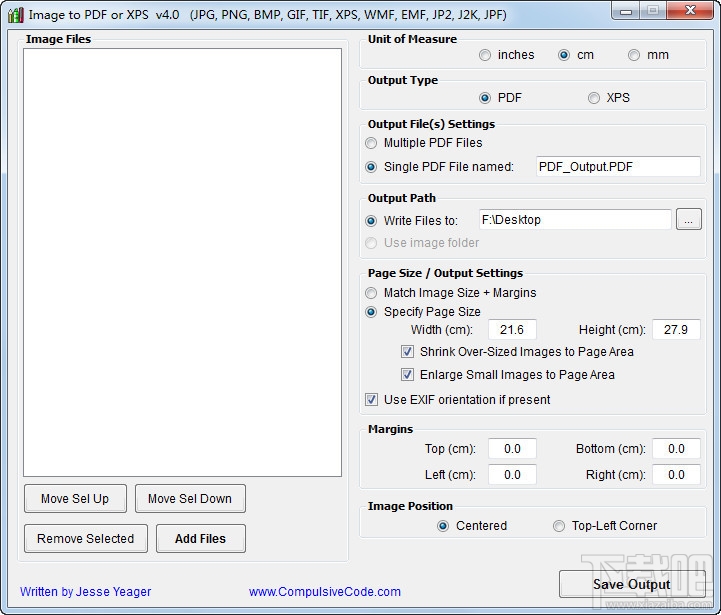Click the PDF_Output.PDF filename field
This screenshot has width=721, height=615.
[618, 167]
